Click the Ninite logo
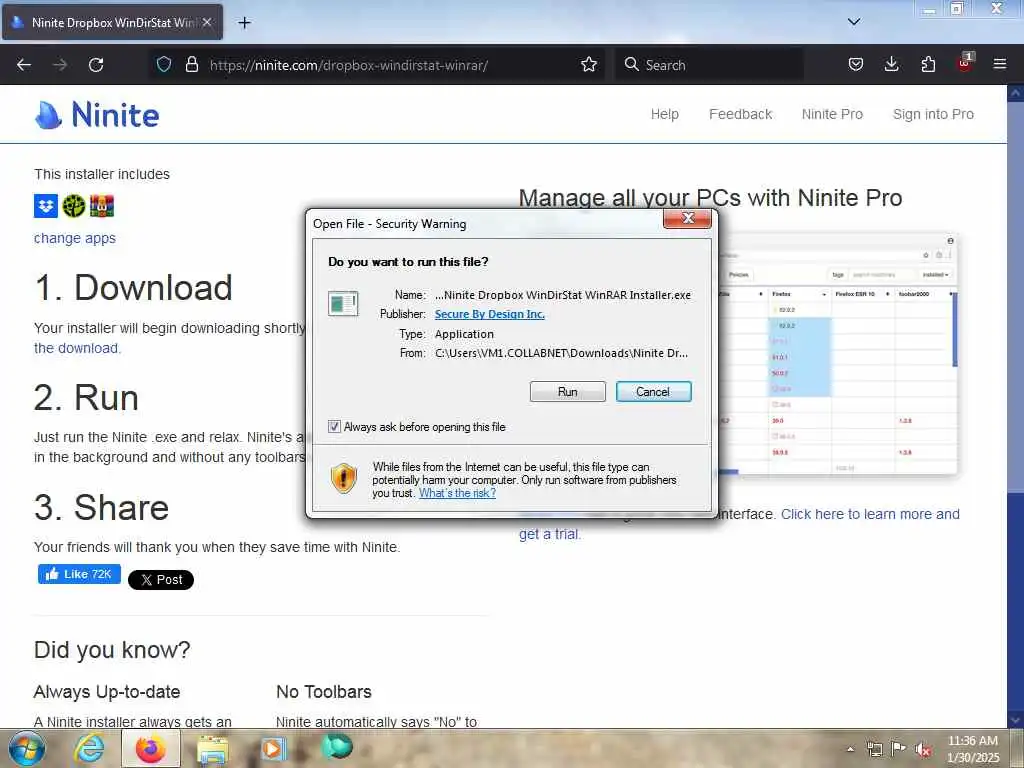1024x768 pixels. 97,115
